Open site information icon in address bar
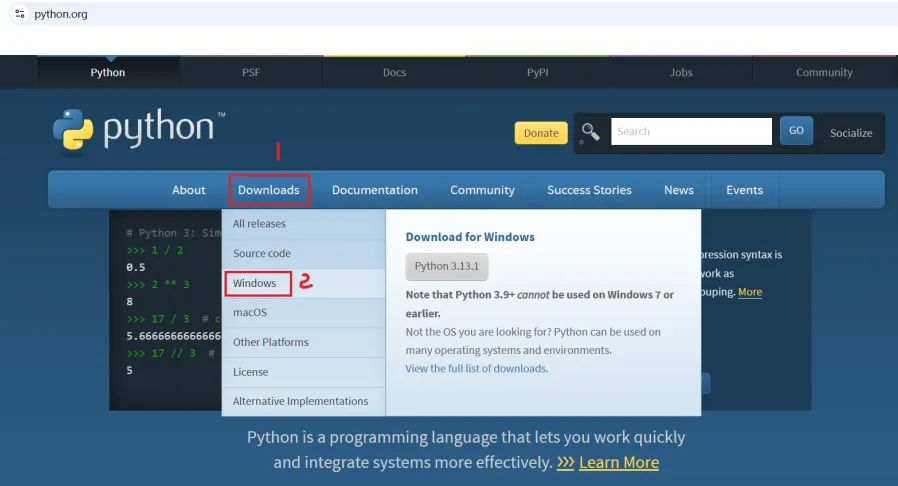 click(x=20, y=14)
